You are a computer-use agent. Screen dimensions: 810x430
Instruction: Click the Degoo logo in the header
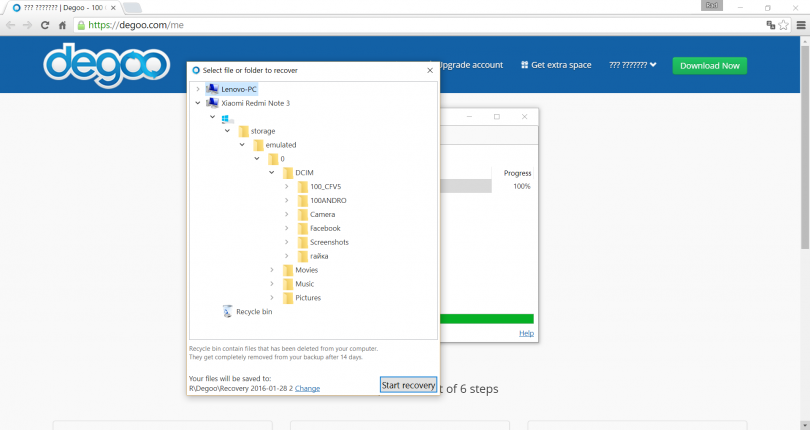[98, 65]
